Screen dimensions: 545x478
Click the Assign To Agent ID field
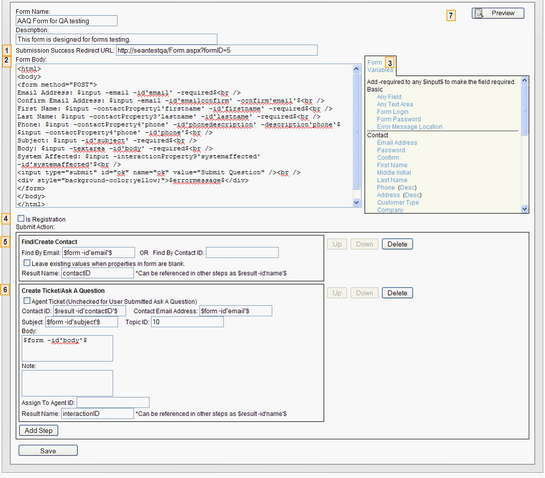[113, 403]
